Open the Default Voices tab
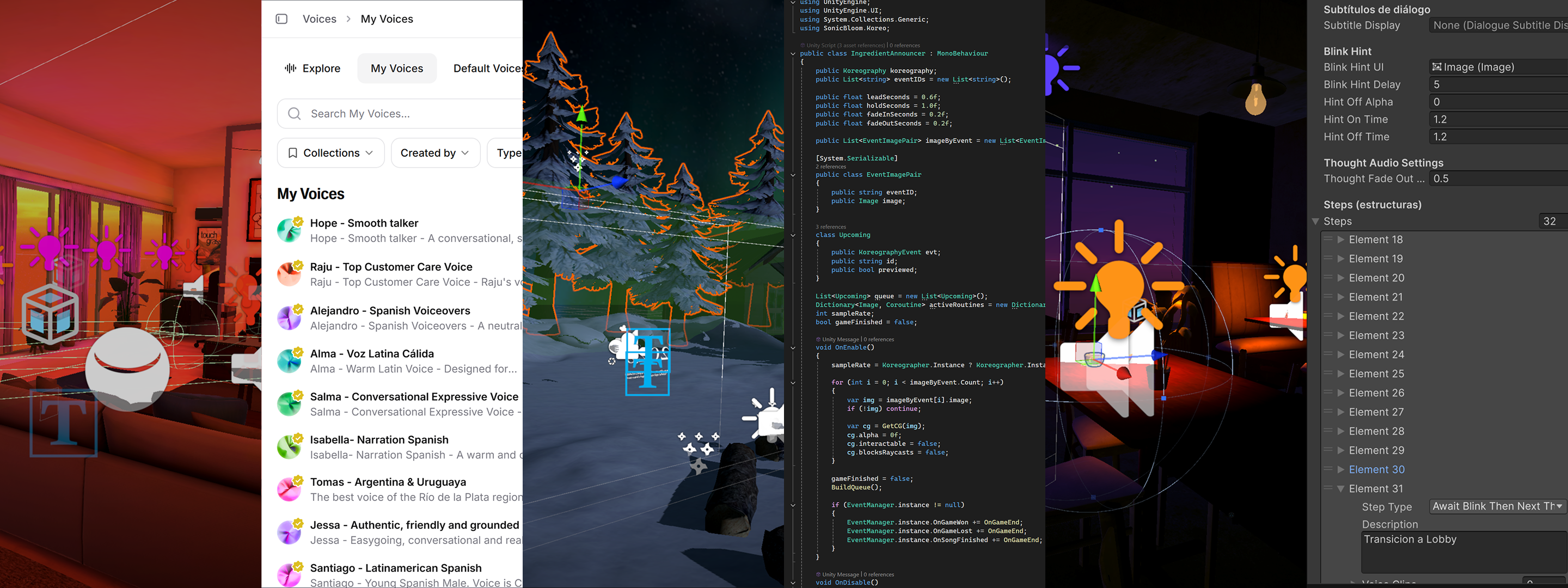Screen dimensions: 1568x588 coord(488,68)
